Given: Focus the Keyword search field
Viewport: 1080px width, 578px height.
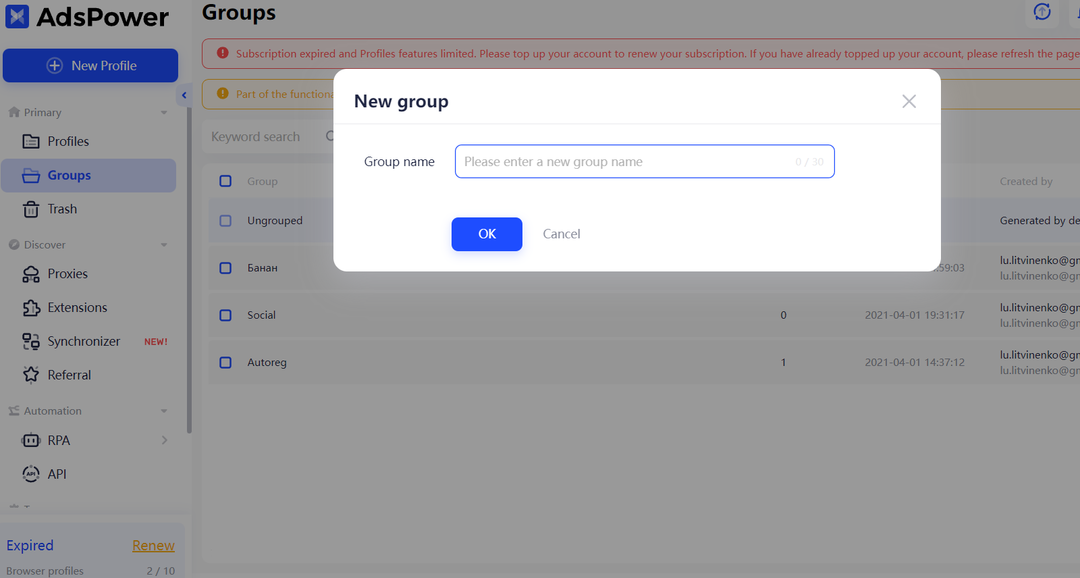Looking at the screenshot, I should (x=270, y=136).
